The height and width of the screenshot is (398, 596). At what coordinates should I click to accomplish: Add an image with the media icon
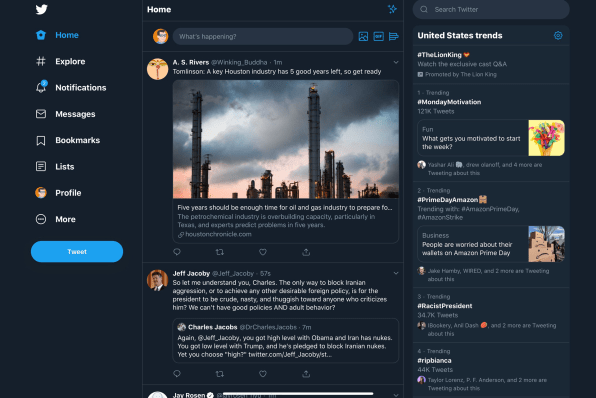point(363,36)
